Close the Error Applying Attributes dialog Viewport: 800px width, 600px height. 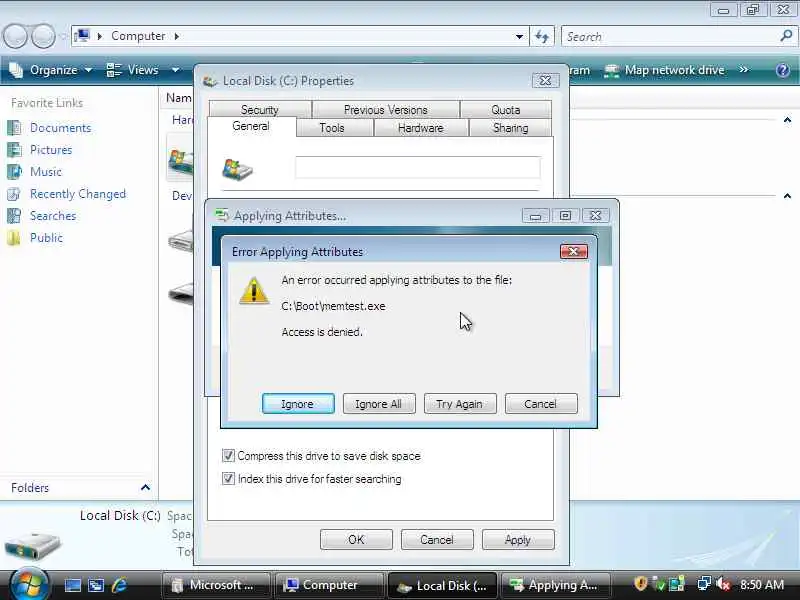coord(573,252)
